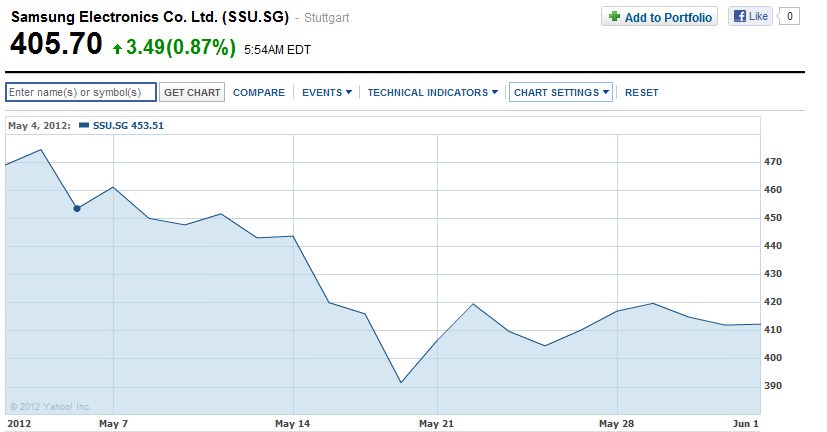Click the Facebook logo on Like button
The image size is (827, 432).
click(741, 16)
